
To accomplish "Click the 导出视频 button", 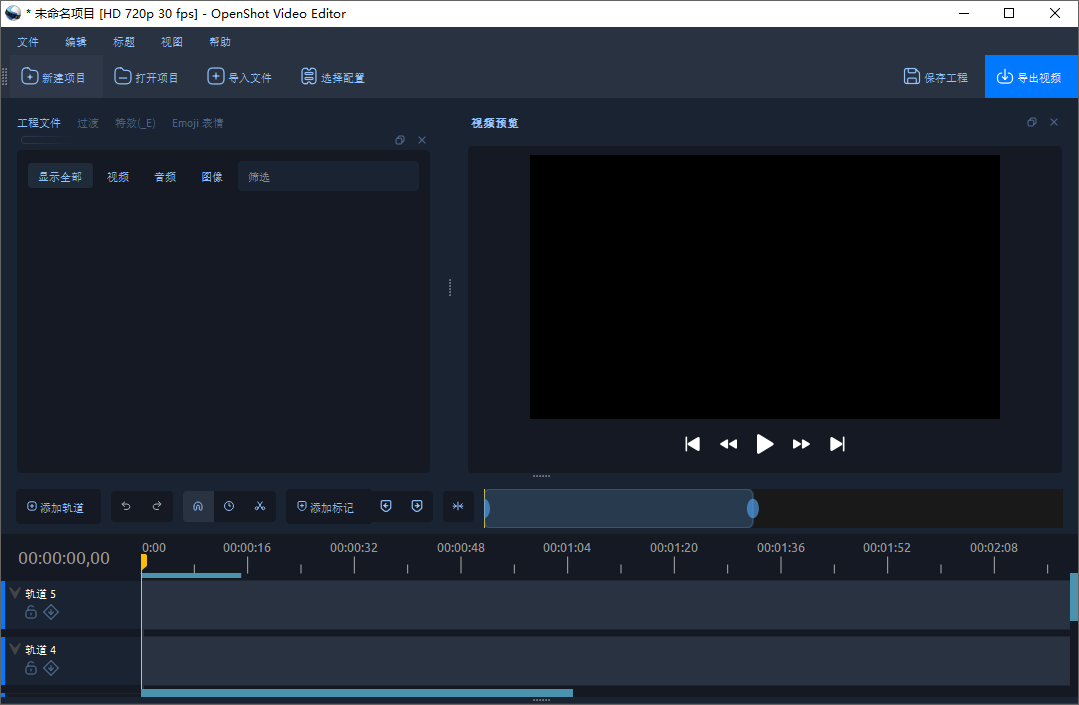I will click(x=1031, y=75).
